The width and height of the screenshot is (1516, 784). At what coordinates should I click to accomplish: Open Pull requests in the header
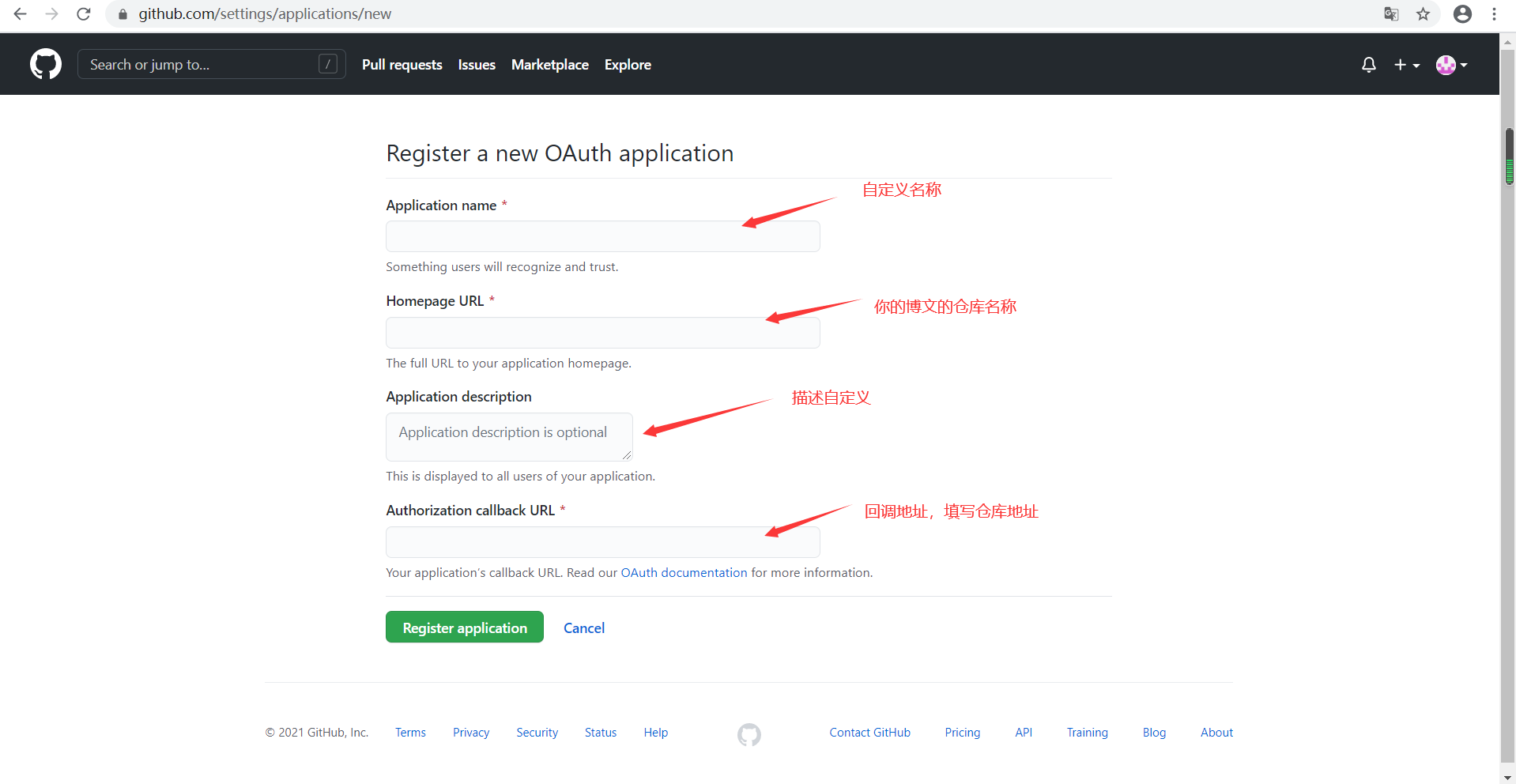click(x=402, y=65)
